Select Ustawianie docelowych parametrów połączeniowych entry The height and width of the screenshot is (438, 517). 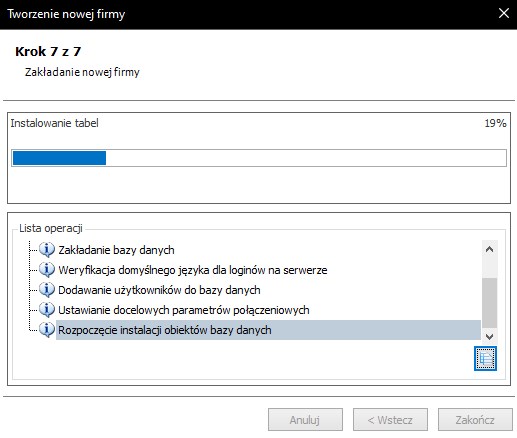pos(184,310)
